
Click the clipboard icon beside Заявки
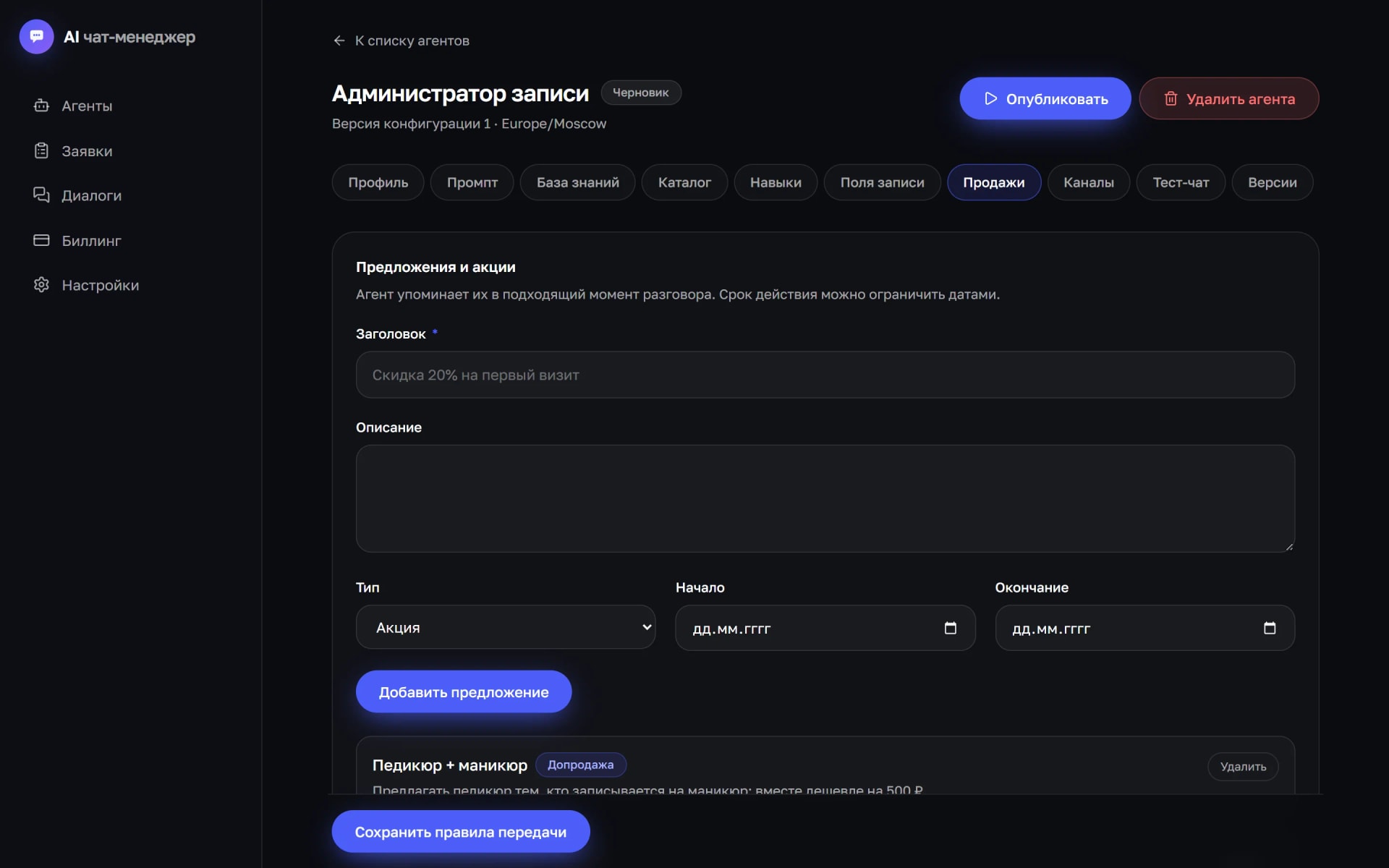click(41, 150)
